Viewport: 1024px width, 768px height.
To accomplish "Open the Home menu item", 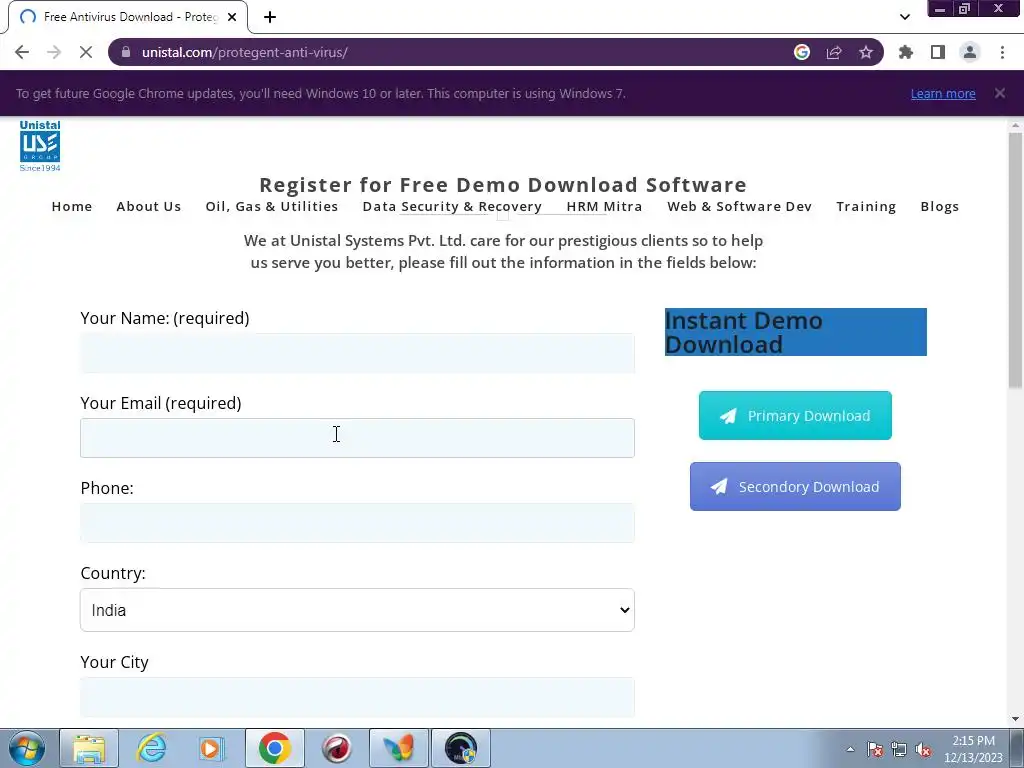I will [72, 206].
